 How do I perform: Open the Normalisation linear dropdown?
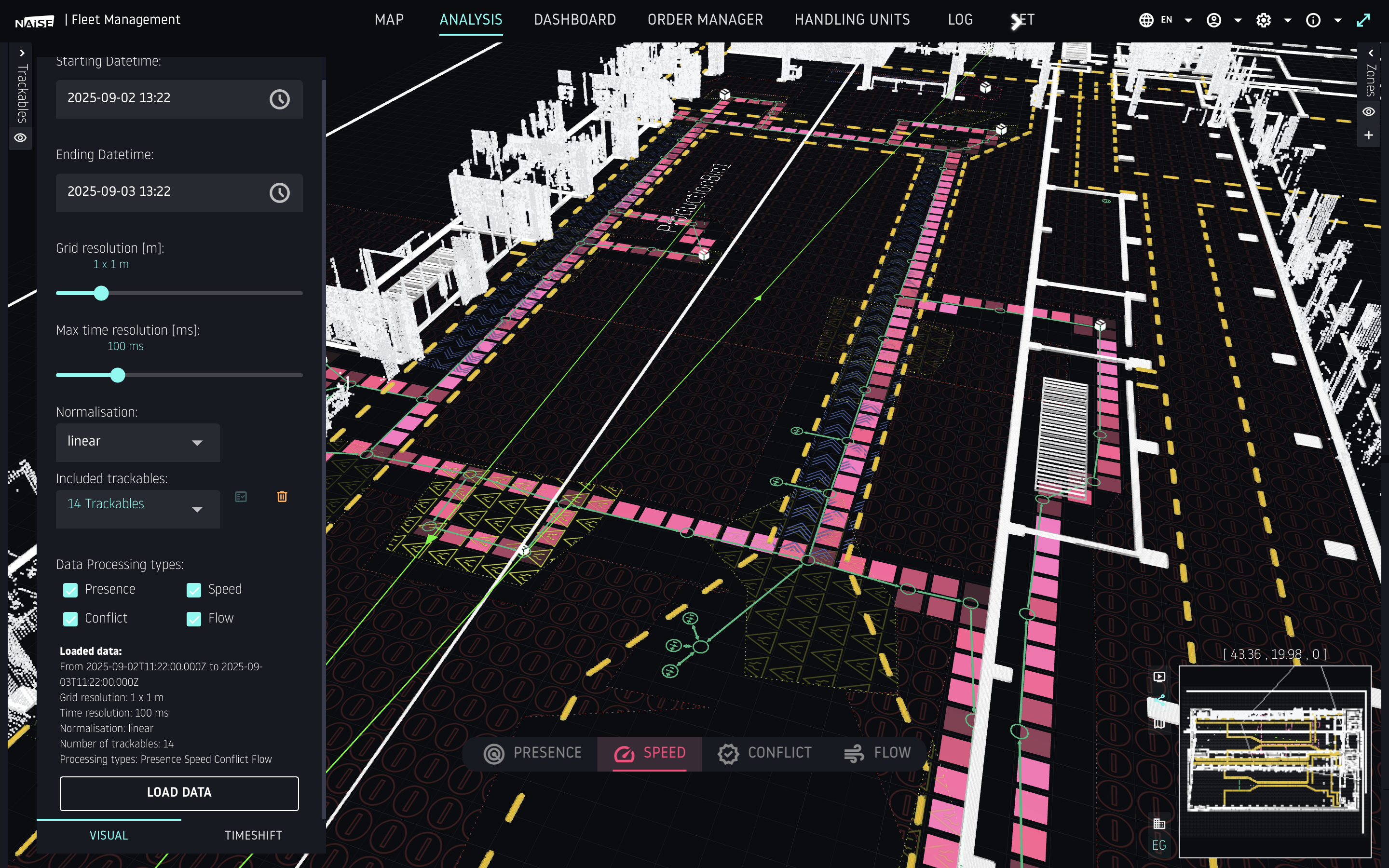tap(138, 442)
